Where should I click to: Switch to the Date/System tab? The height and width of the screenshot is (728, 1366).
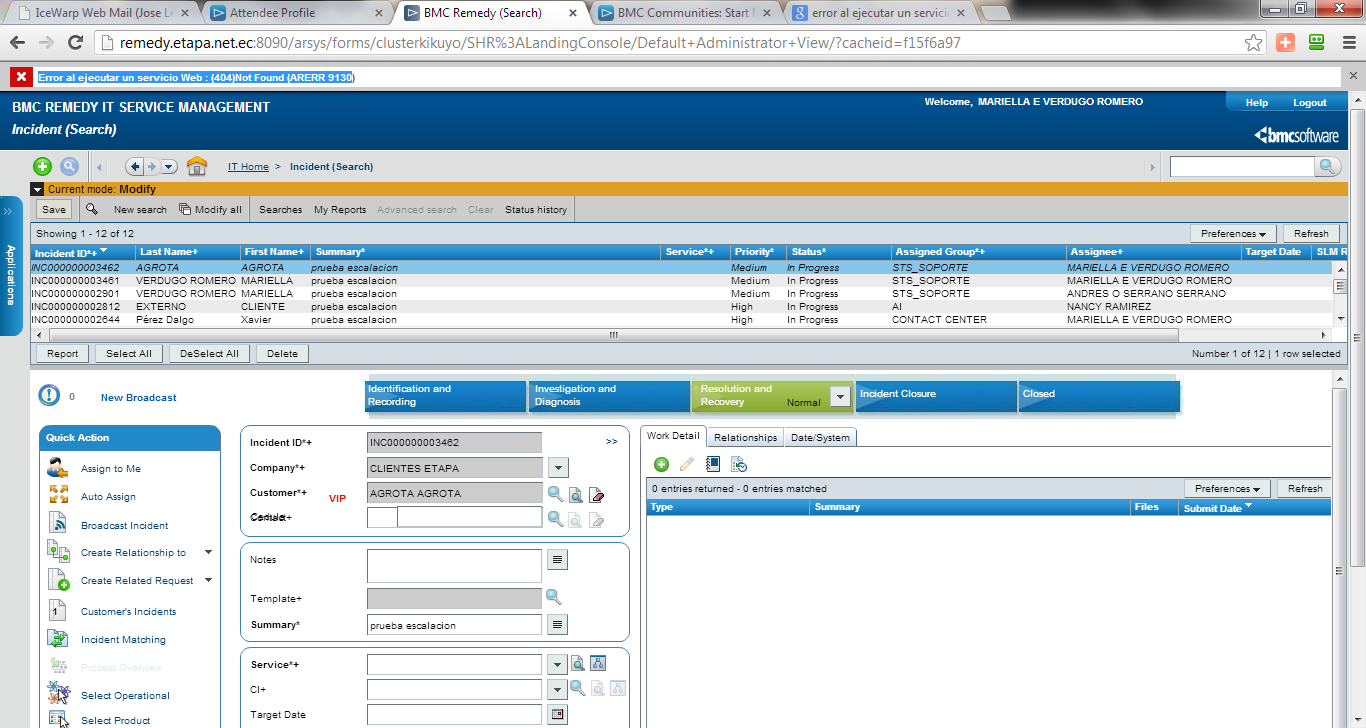tap(820, 438)
